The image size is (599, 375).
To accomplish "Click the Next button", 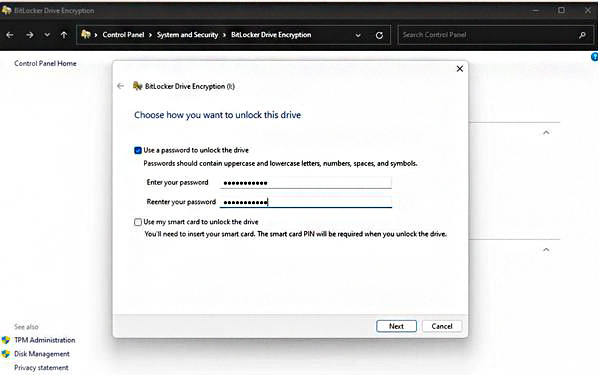I will (396, 326).
